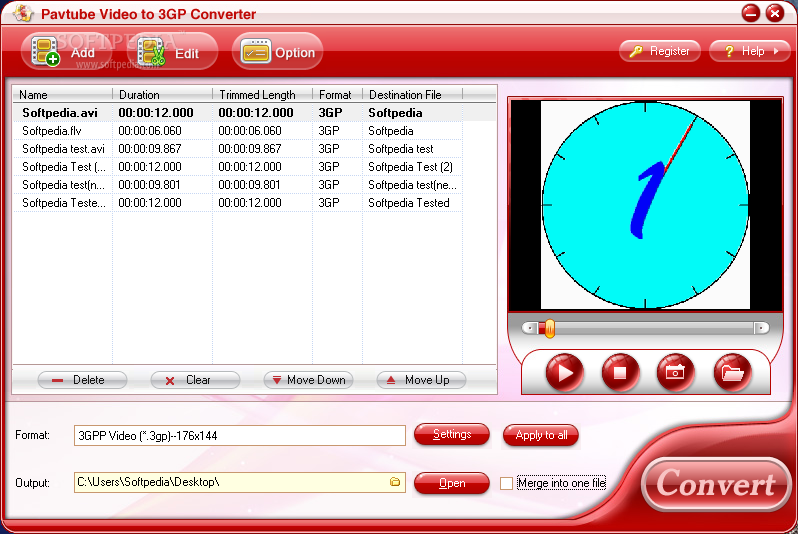
Task: Click destination Softpedia test(ne... cell
Action: pyautogui.click(x=412, y=185)
